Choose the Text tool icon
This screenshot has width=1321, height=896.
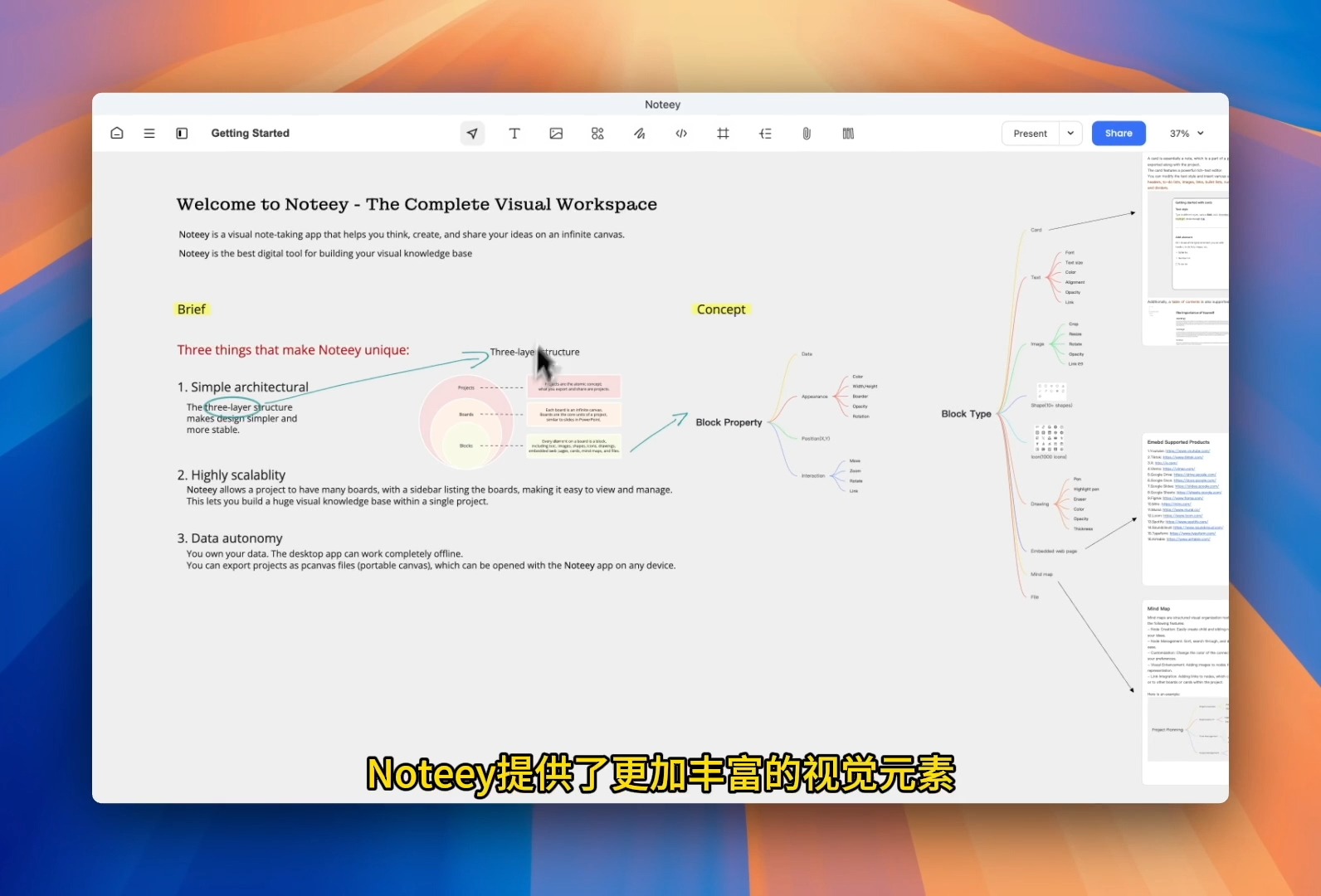click(x=514, y=133)
